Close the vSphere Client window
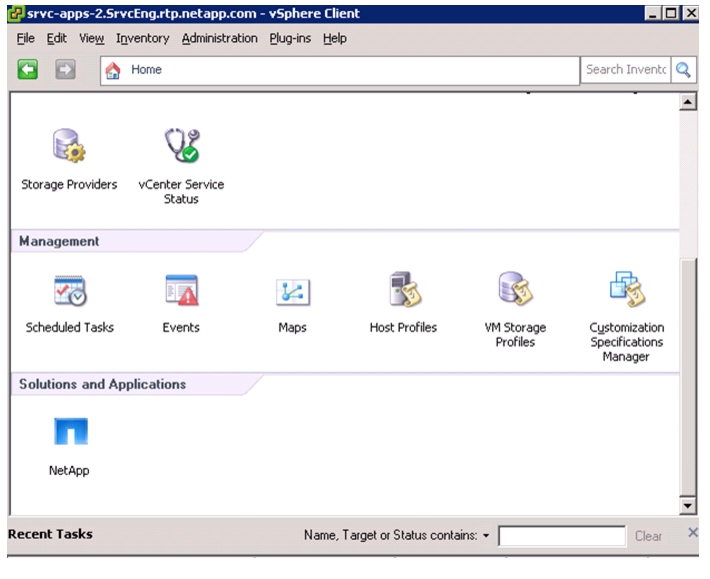The image size is (710, 579). tap(691, 14)
